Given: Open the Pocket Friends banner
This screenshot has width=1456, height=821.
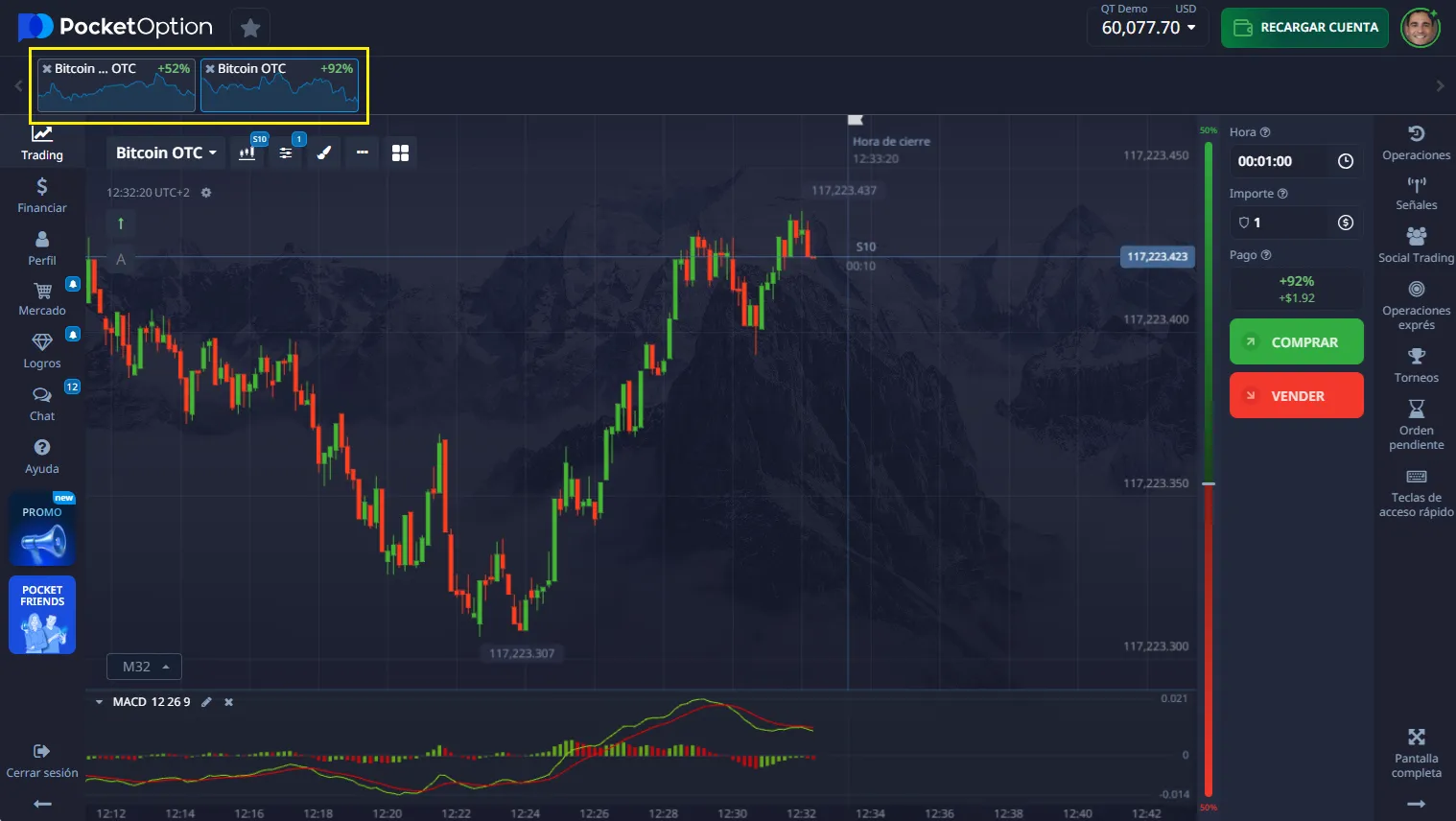Looking at the screenshot, I should 42,615.
